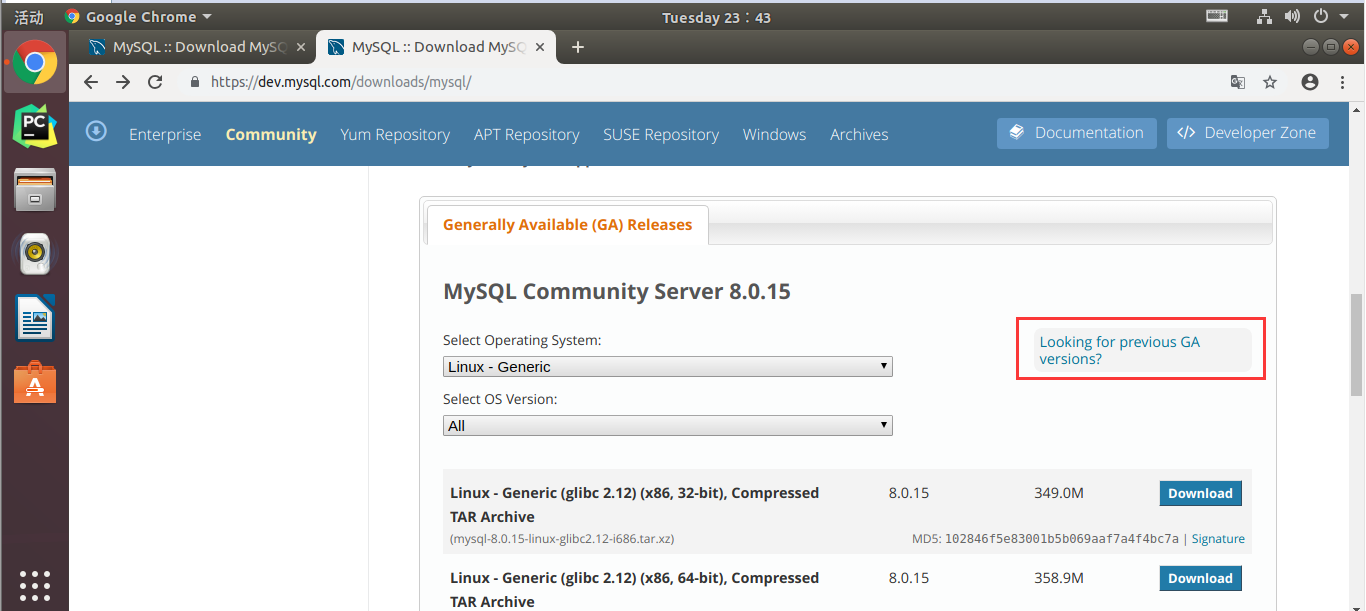Click version 8.0.15 in the 32-bit row
This screenshot has width=1366, height=611.
pyautogui.click(x=908, y=493)
